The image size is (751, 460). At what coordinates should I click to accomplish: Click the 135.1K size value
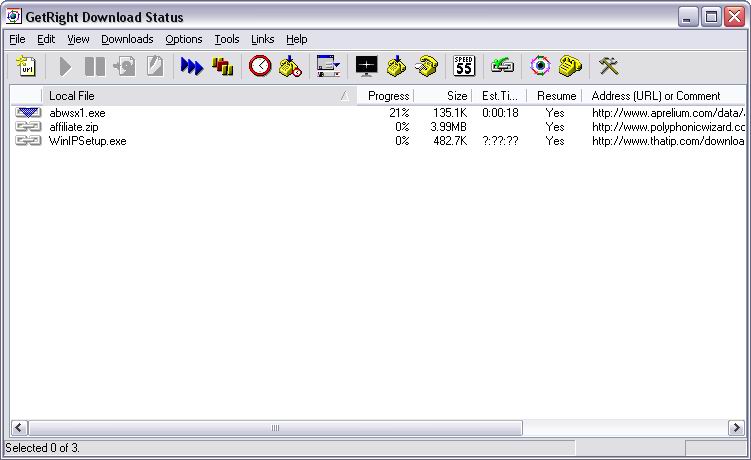click(450, 113)
